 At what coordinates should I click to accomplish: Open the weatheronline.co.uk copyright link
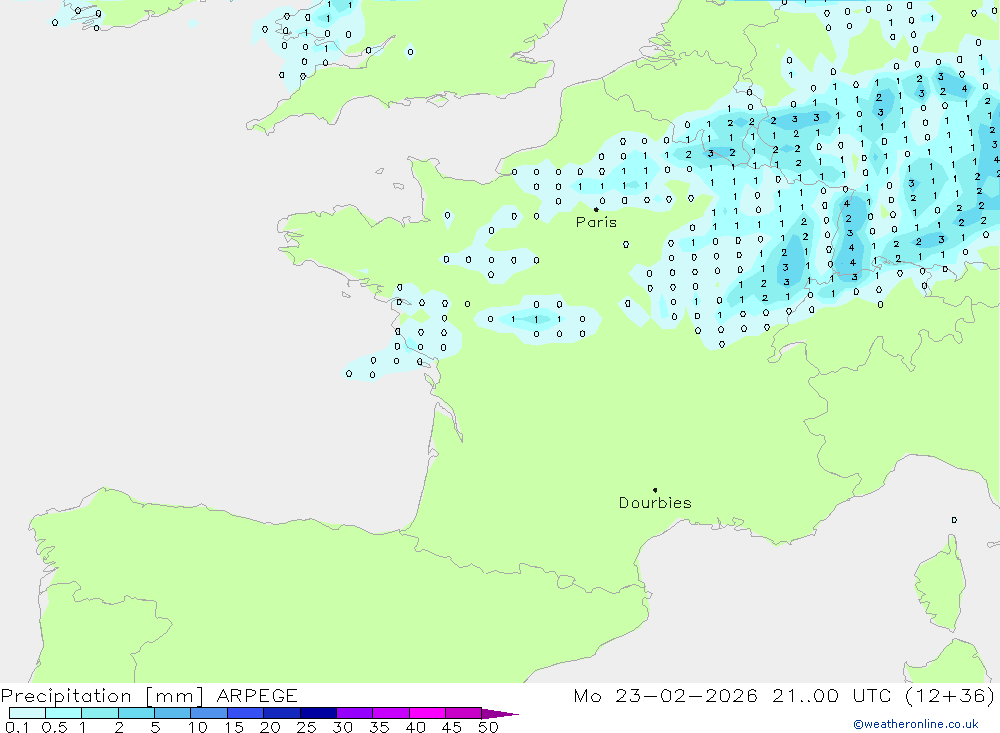tap(916, 724)
